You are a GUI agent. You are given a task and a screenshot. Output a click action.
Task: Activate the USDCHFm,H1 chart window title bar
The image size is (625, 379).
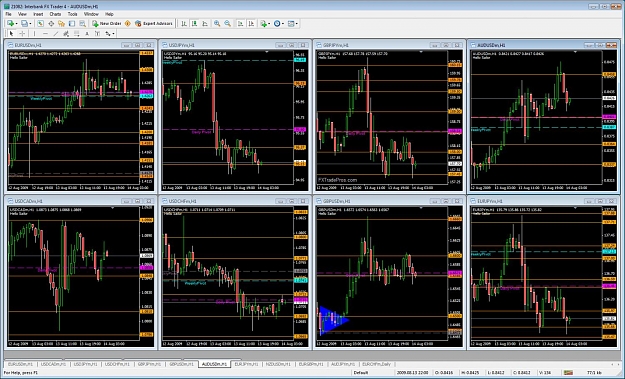(234, 201)
